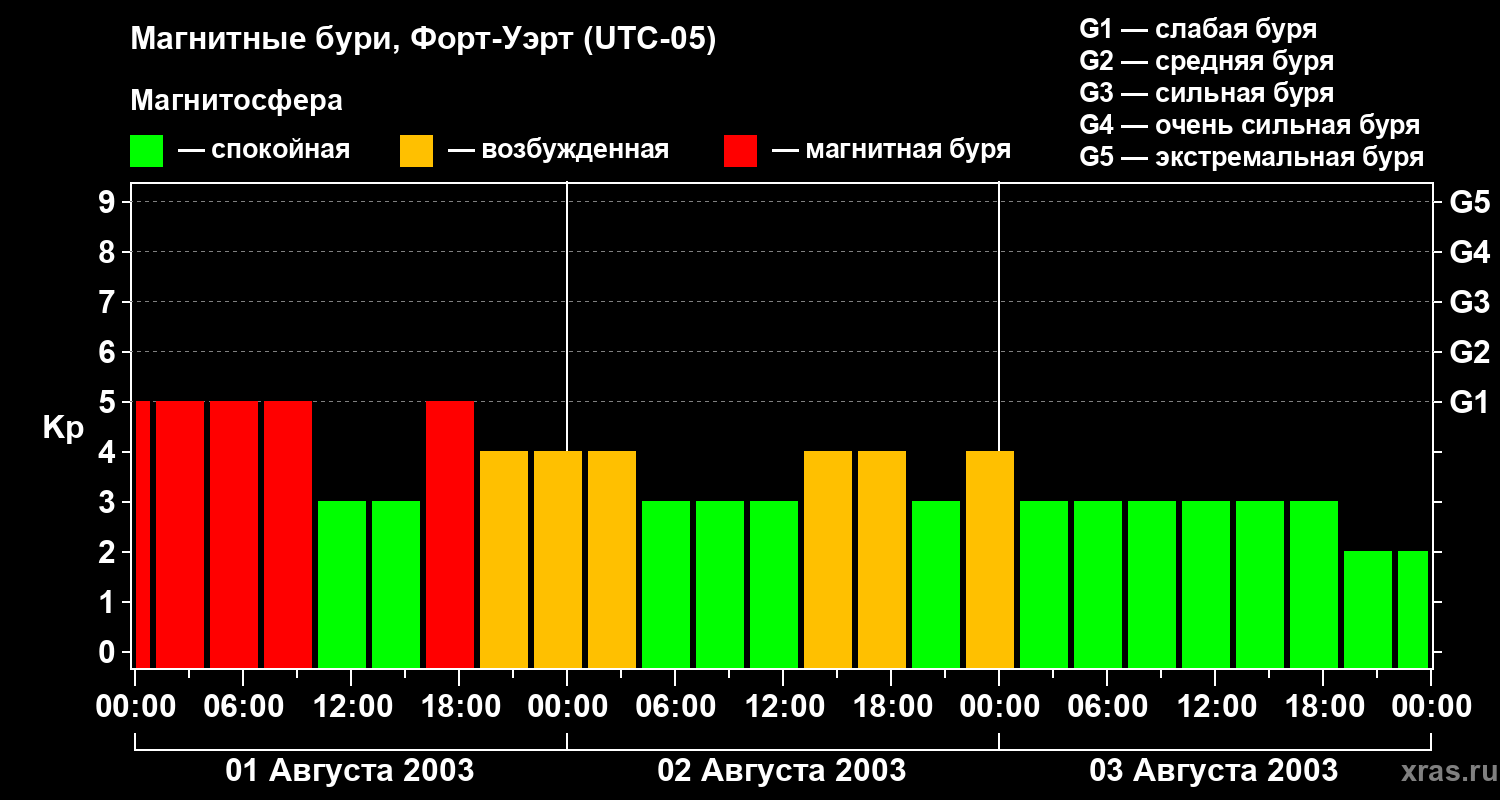Click the 'Магнитосфера' heading
The width and height of the screenshot is (1500, 800).
[236, 101]
